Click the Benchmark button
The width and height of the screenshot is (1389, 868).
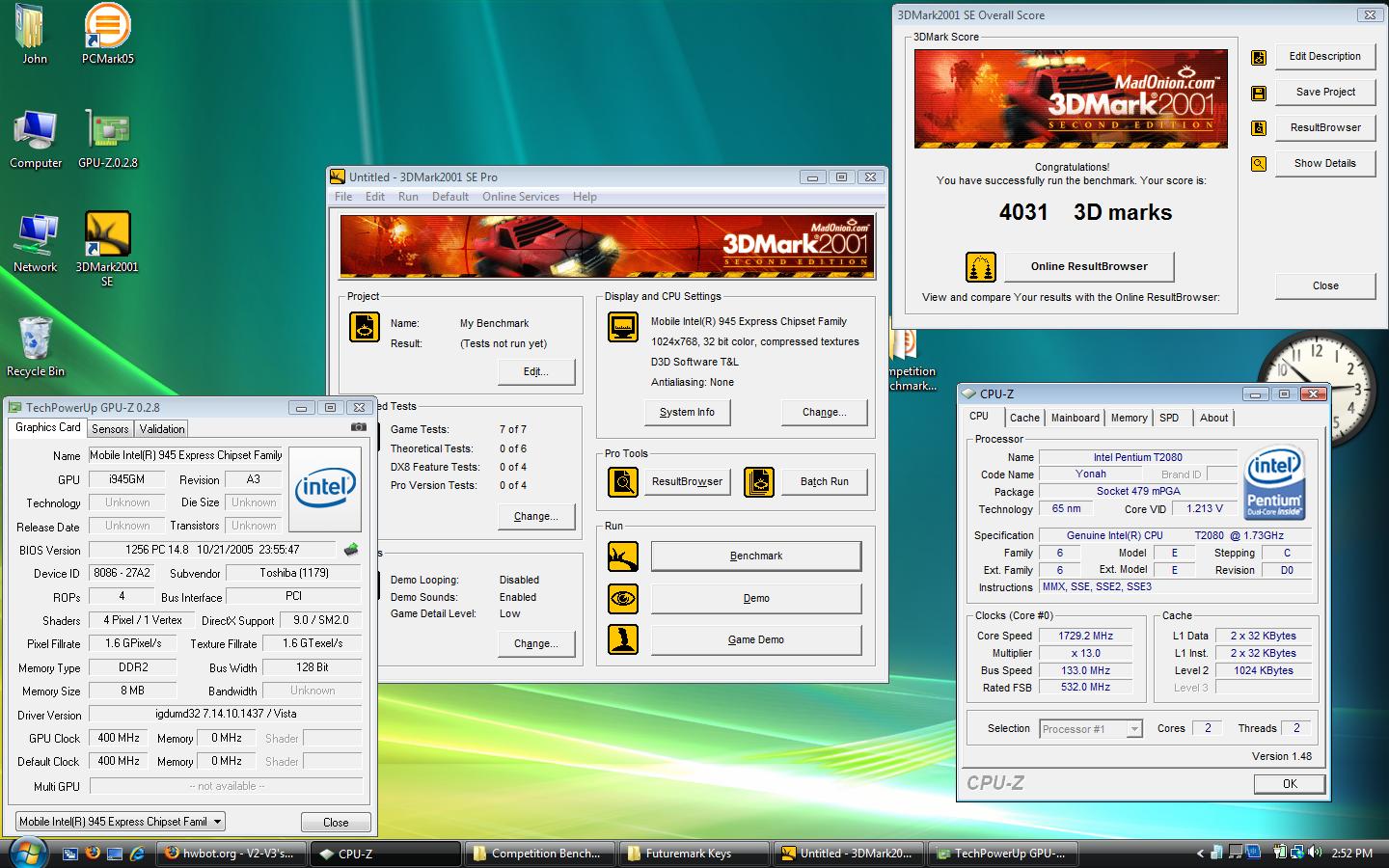[x=756, y=556]
